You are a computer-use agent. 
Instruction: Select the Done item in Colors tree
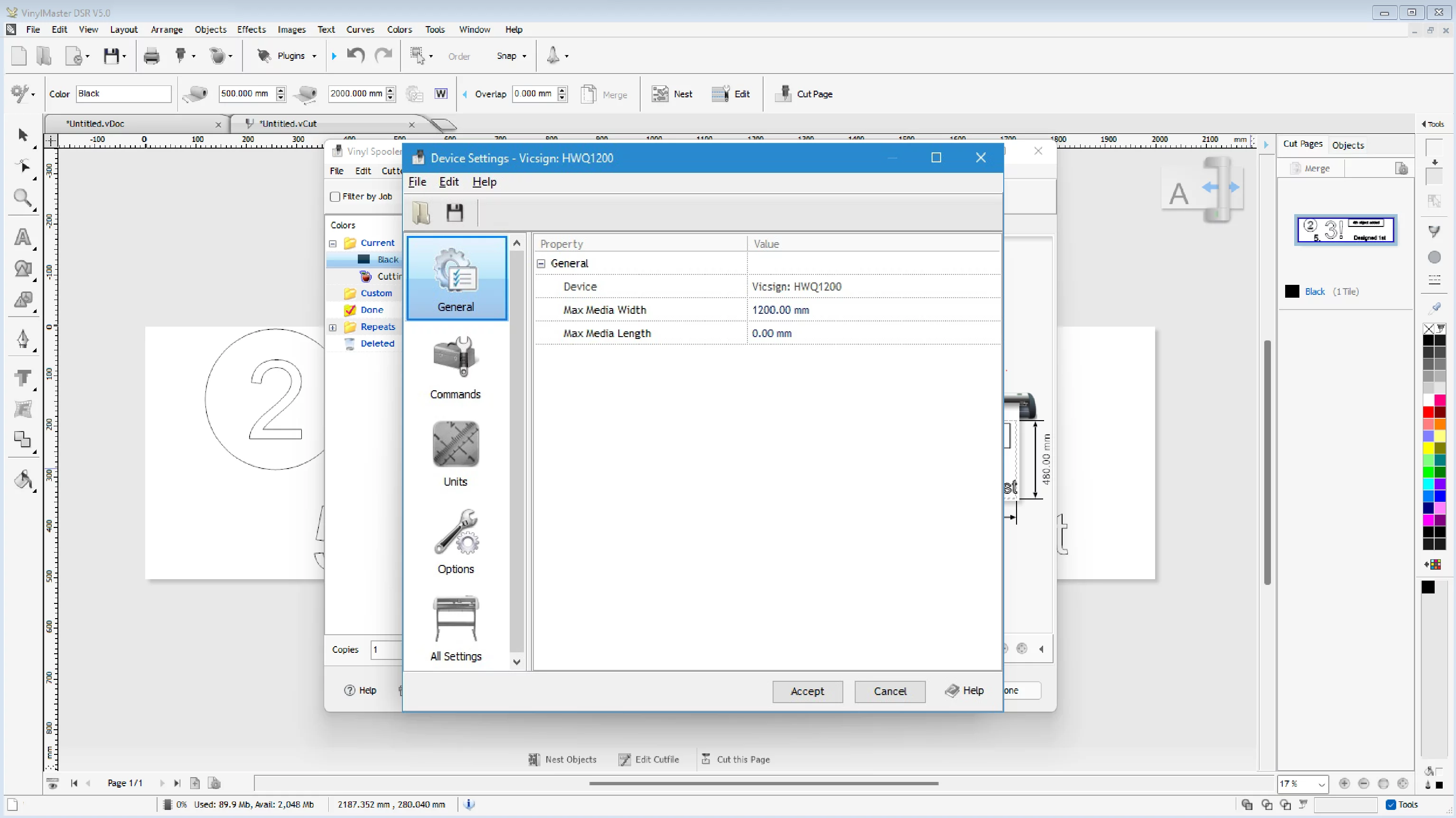click(x=371, y=310)
